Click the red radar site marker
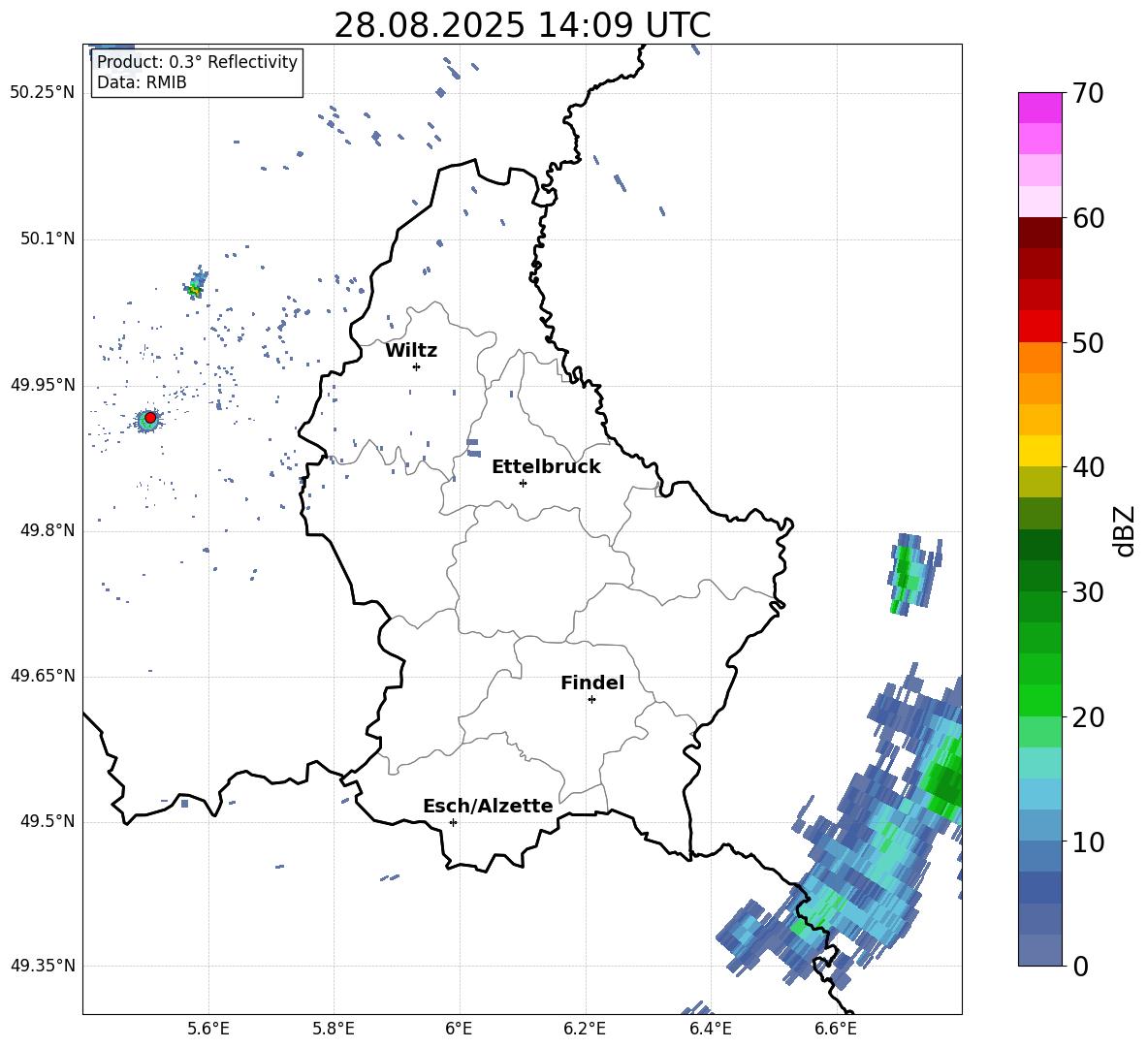 [150, 418]
